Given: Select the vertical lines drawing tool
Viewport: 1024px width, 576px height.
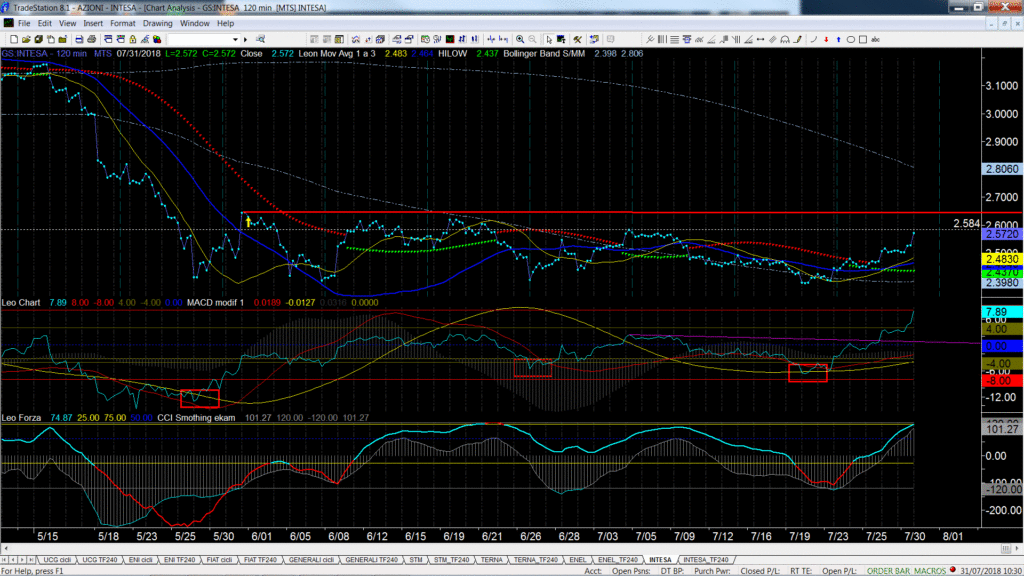Looking at the screenshot, I should (x=662, y=40).
